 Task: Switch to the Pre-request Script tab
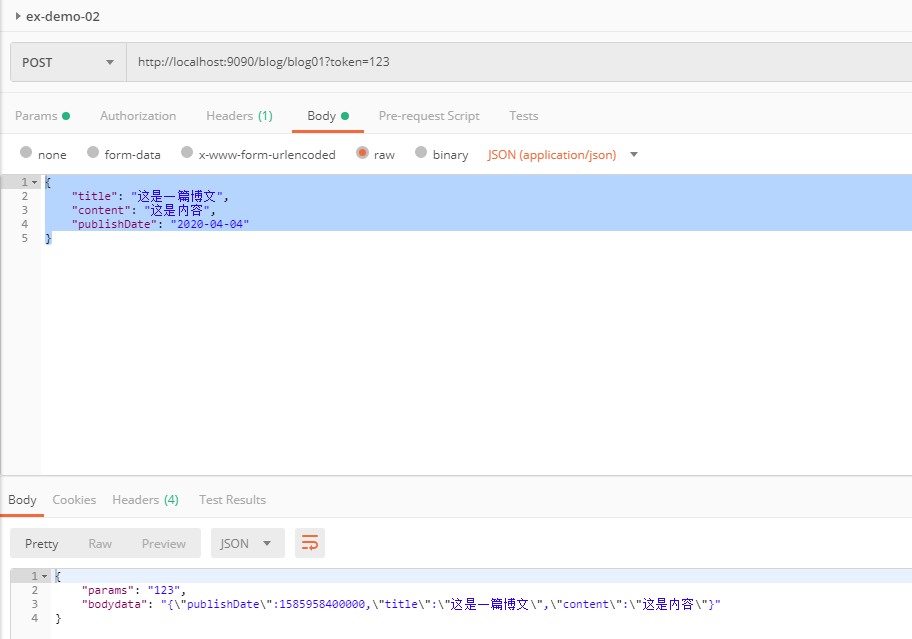[428, 115]
